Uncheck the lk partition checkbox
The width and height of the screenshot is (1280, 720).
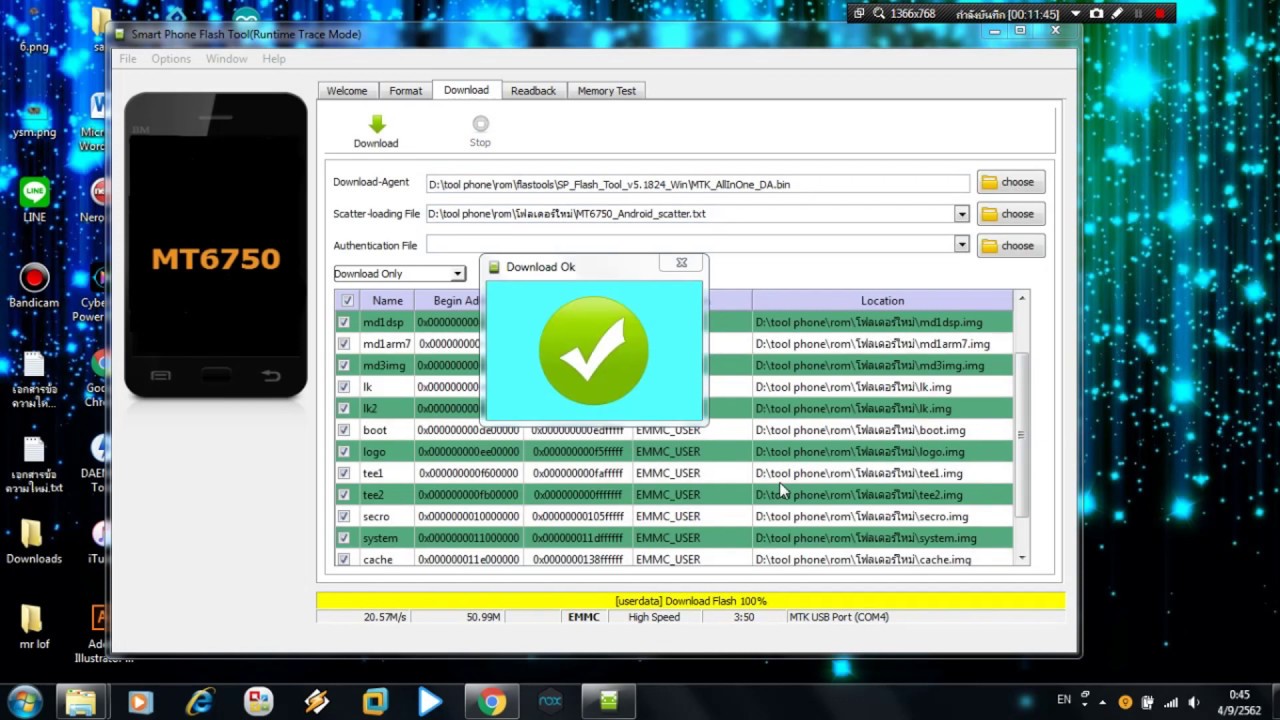344,387
